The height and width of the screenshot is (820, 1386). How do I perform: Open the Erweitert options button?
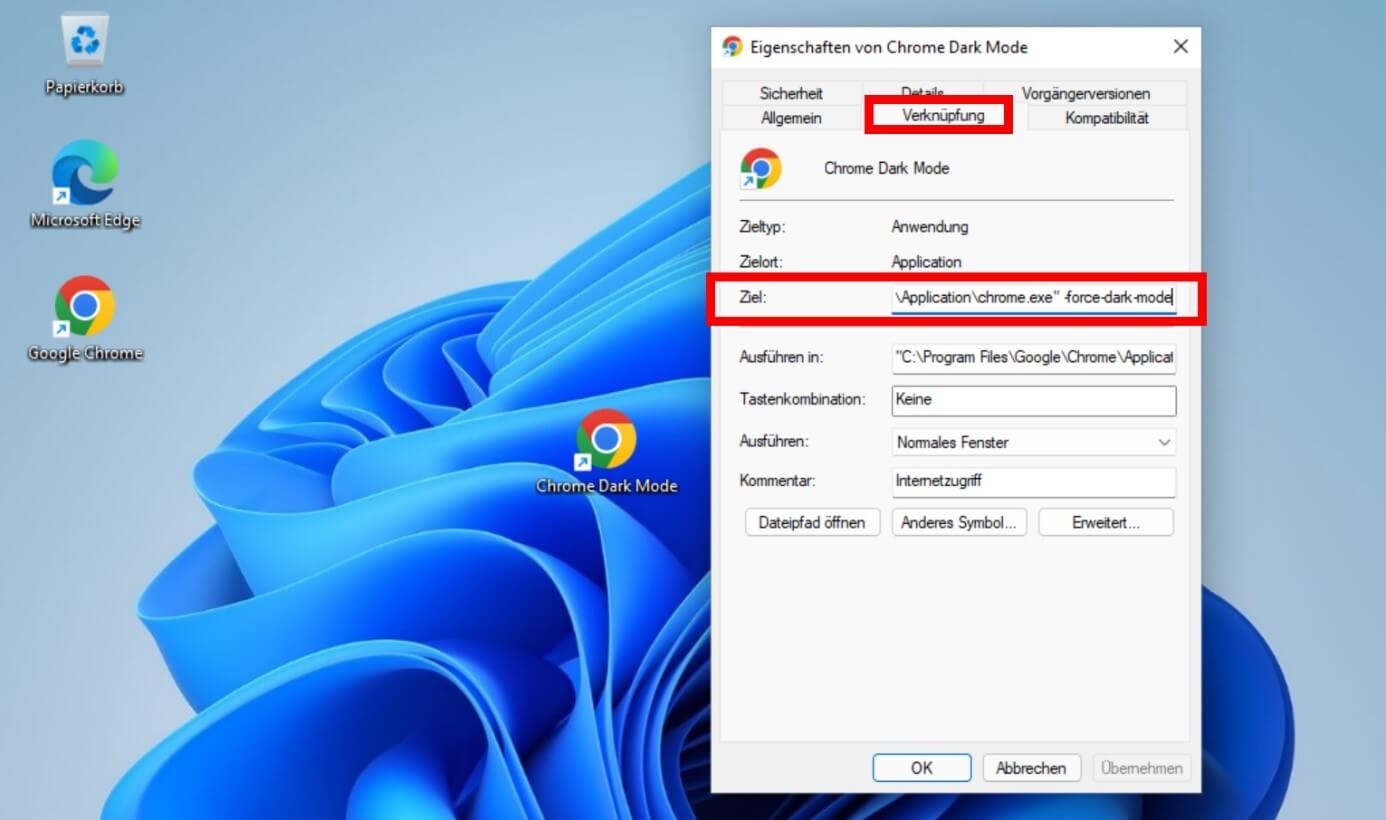pos(1106,522)
